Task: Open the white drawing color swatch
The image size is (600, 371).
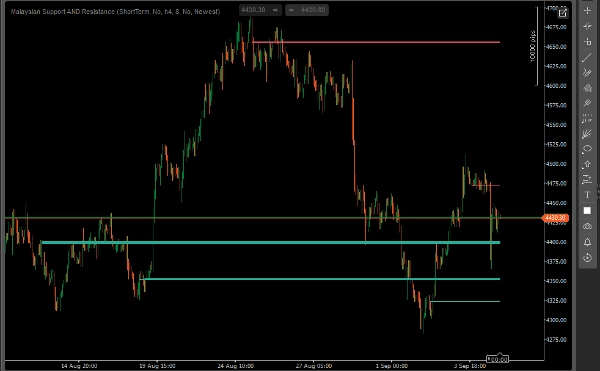Action: tap(587, 211)
